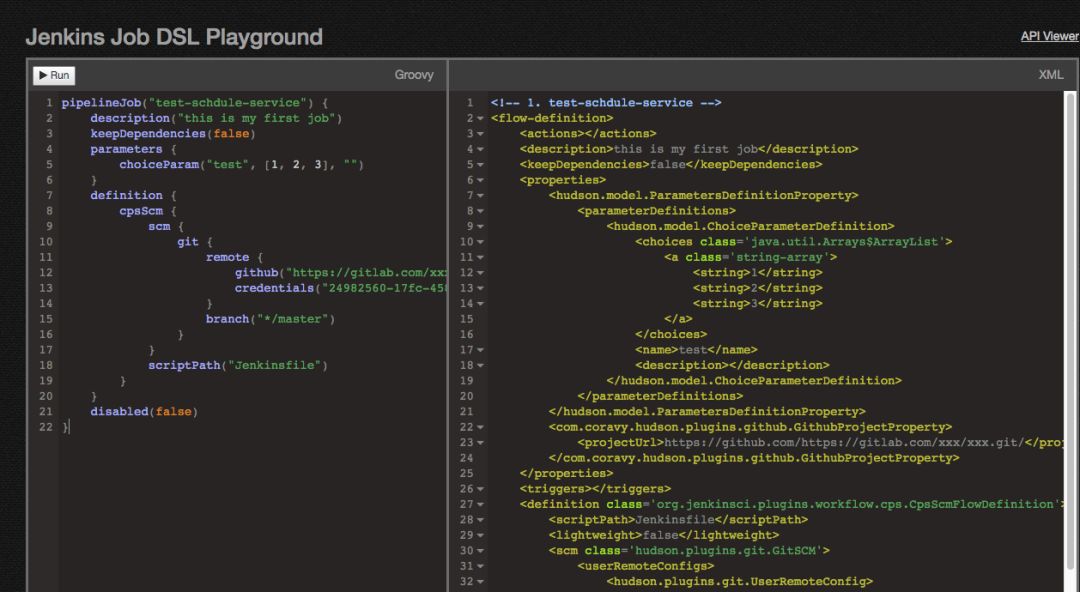Toggle fold on XML line 30 scm class

480,551
